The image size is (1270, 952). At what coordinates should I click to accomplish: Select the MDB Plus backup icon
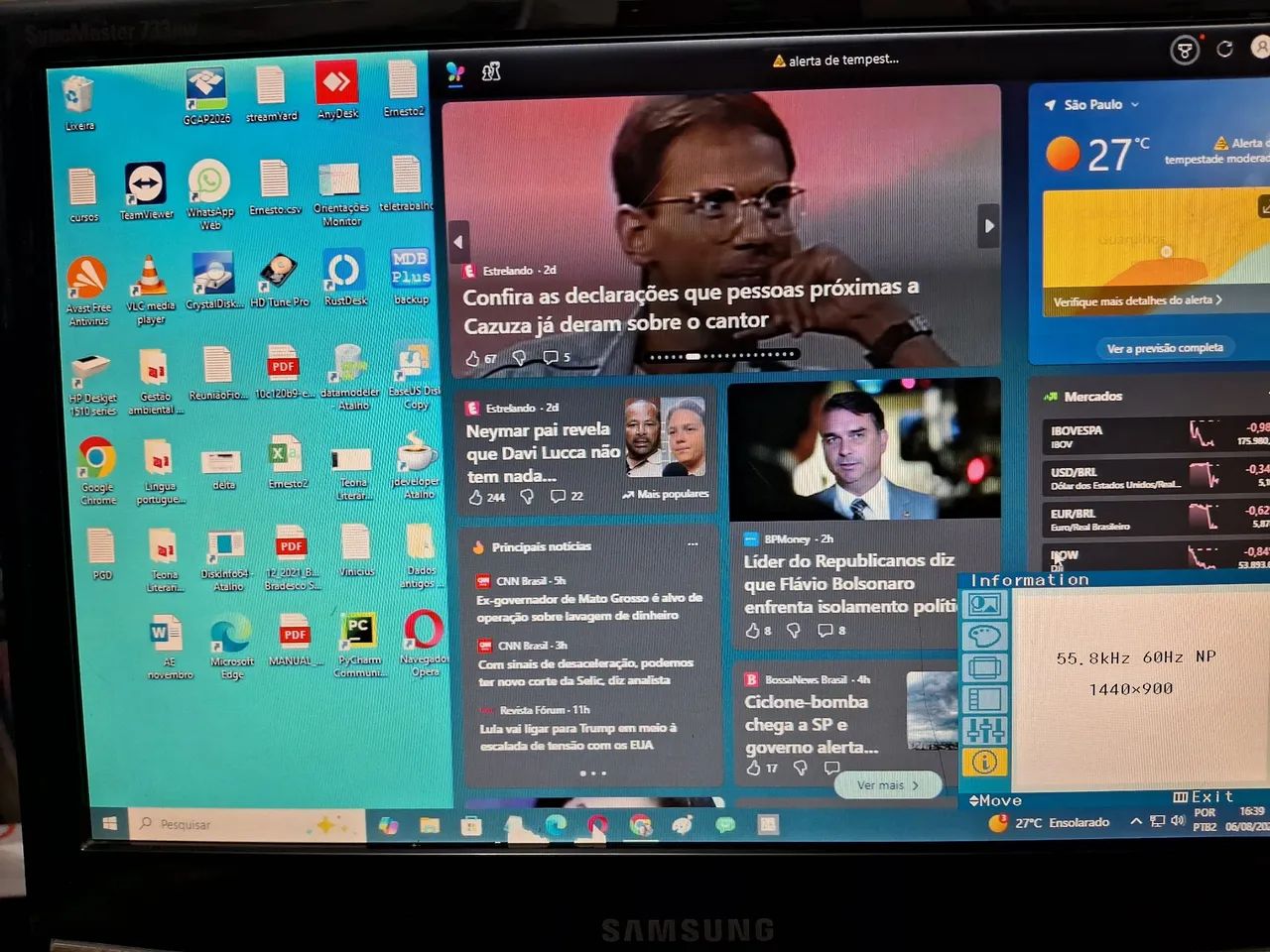411,277
